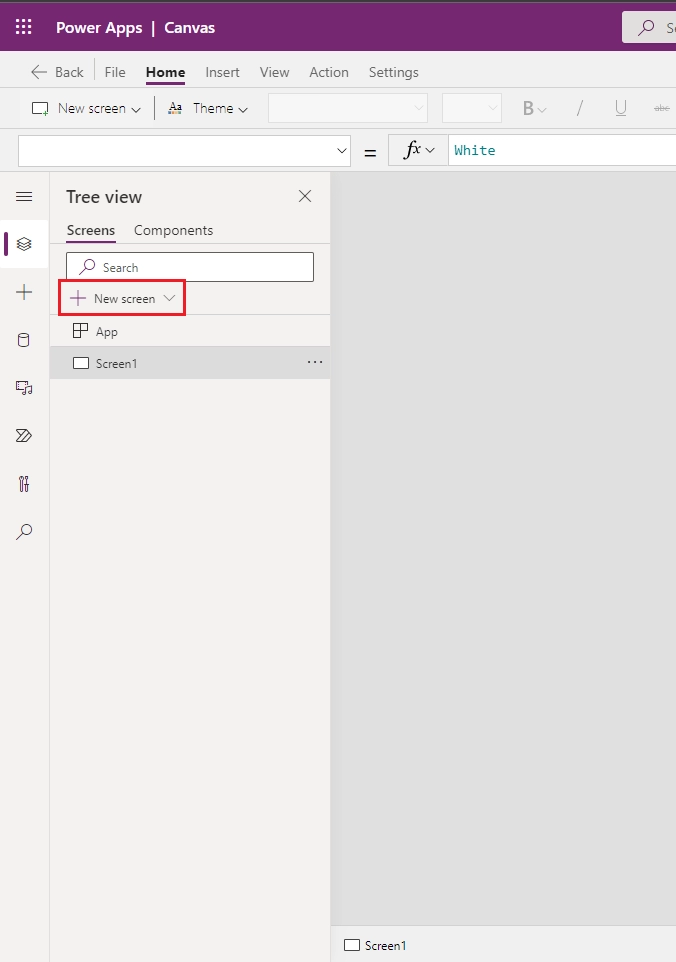Toggle the hamburger menu in left sidebar
Screen dimensions: 676x962
click(x=24, y=196)
